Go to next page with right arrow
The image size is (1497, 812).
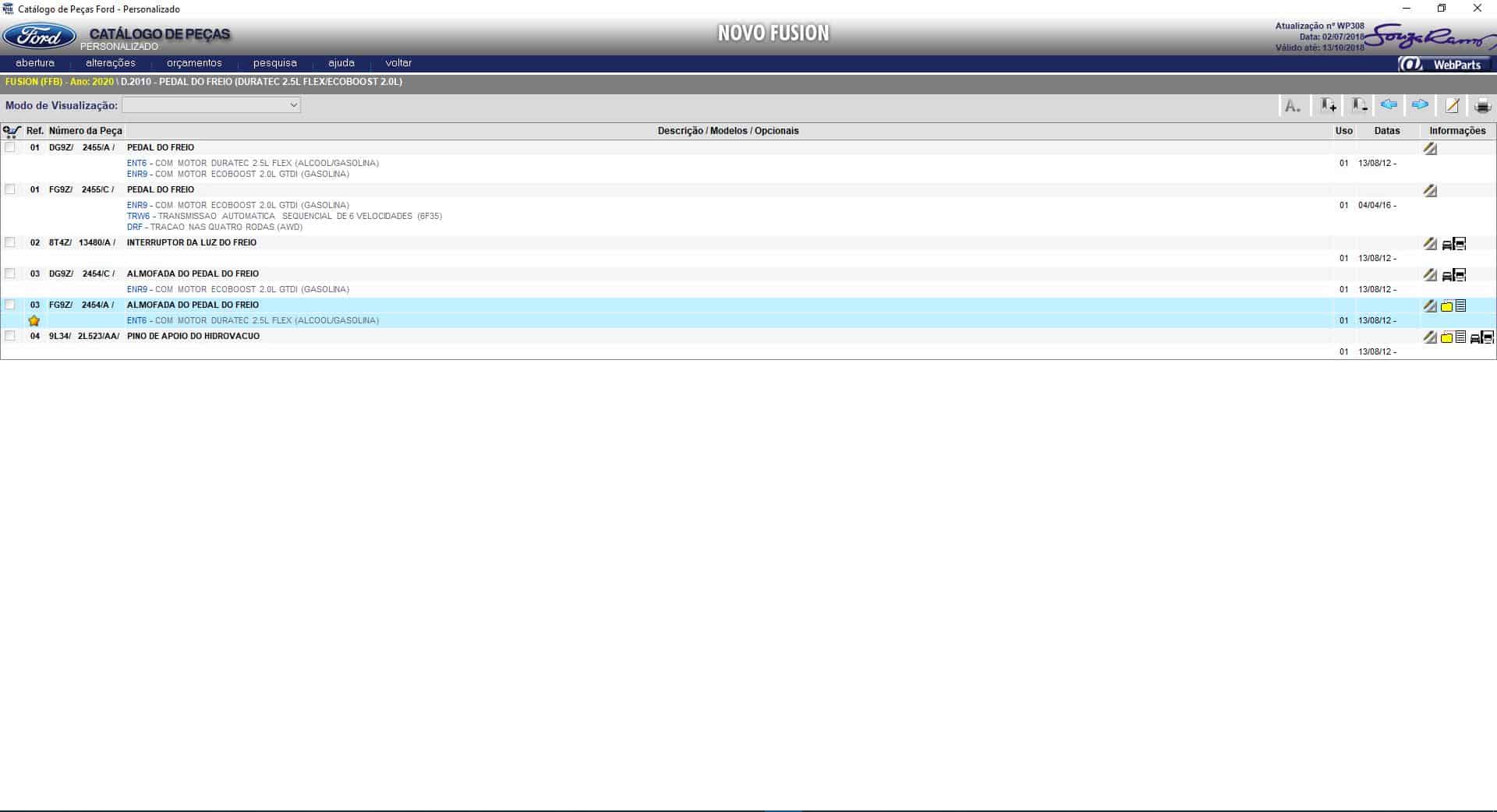1420,105
